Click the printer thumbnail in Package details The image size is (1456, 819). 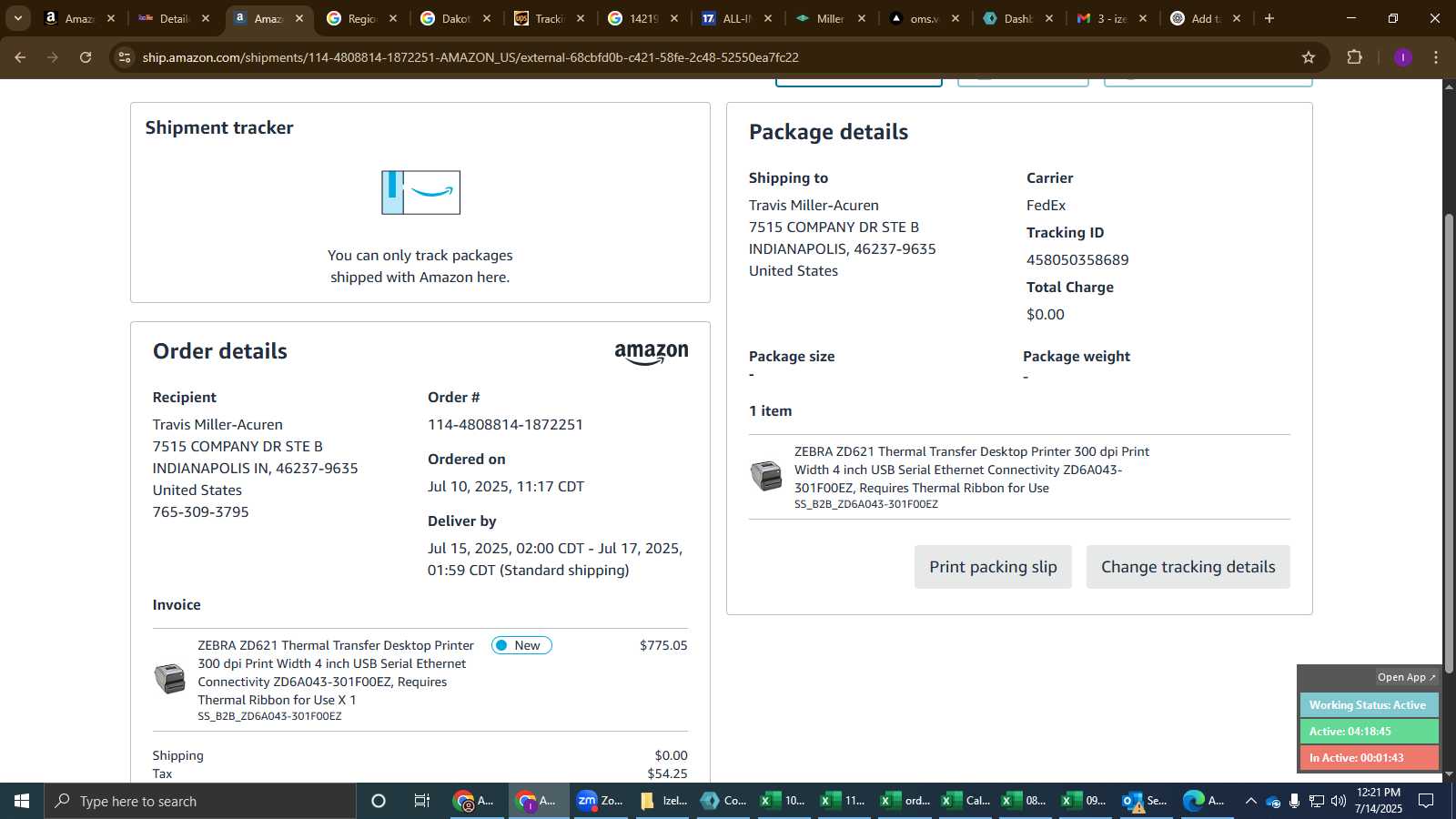pos(766,475)
